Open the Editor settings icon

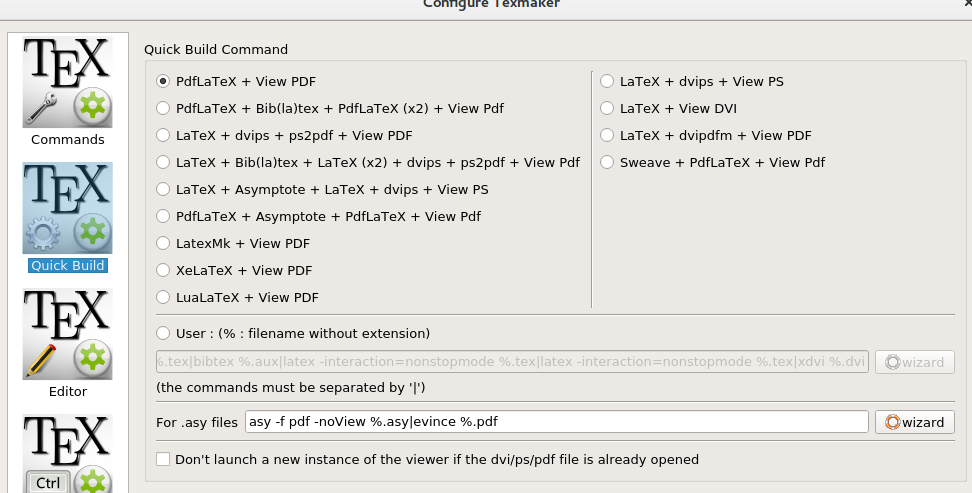(68, 334)
